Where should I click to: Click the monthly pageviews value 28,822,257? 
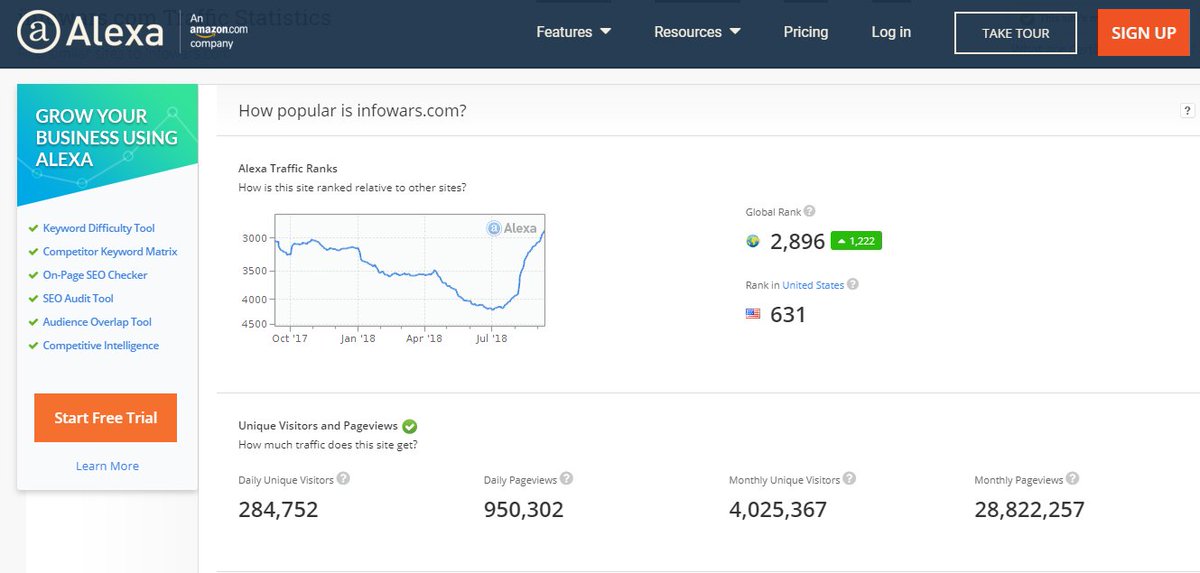click(x=1029, y=510)
